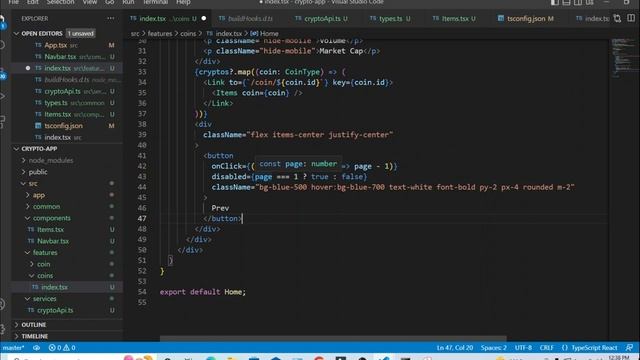Open the Run menu

coord(128,2)
